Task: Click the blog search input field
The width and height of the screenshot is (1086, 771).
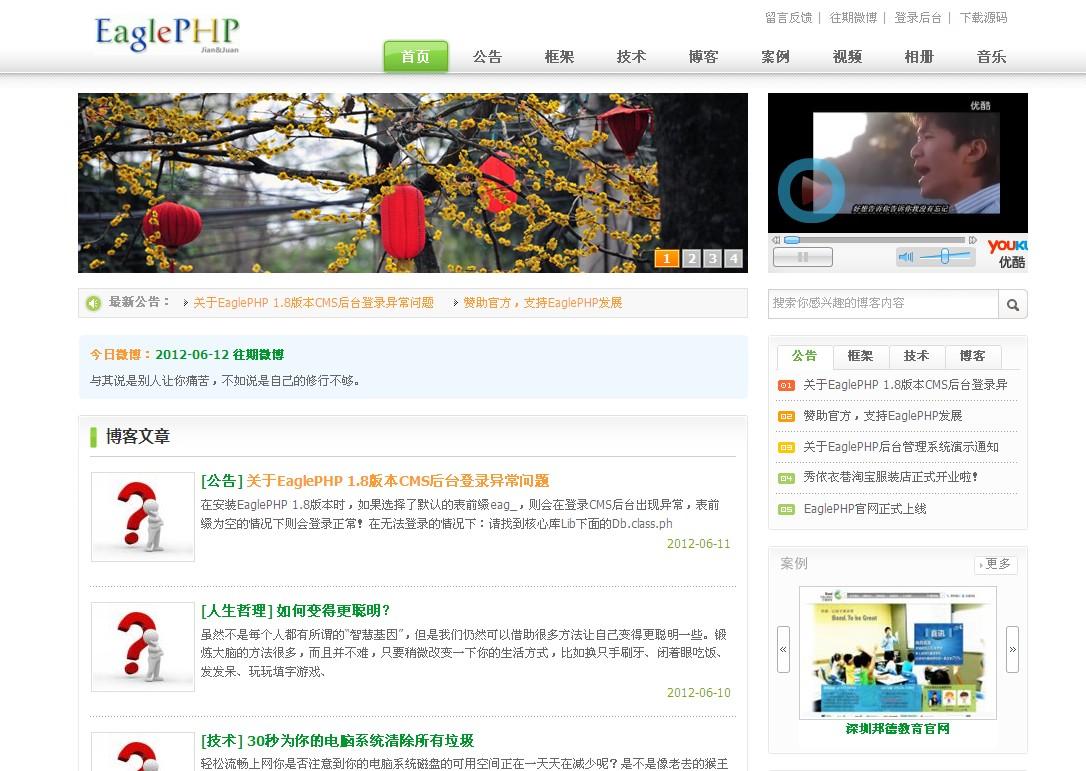Action: (x=883, y=304)
